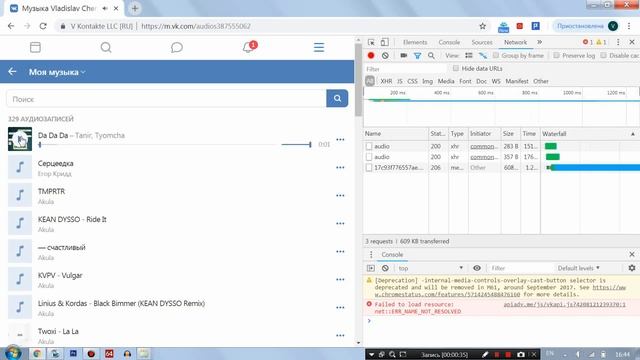Filter network requests by Media
640x360 pixels.
(x=446, y=81)
